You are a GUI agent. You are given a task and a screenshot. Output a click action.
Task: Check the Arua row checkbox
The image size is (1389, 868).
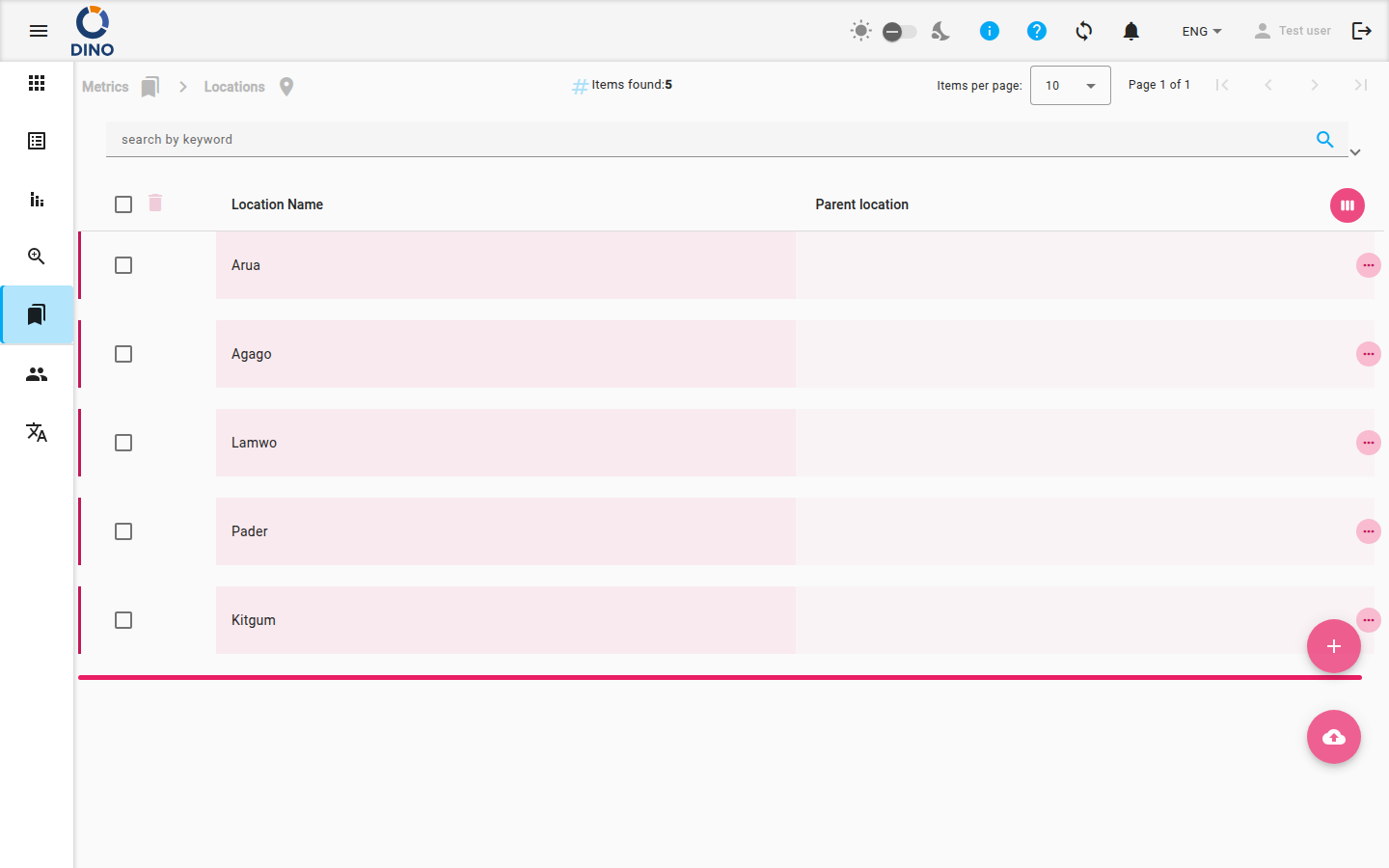click(x=123, y=265)
